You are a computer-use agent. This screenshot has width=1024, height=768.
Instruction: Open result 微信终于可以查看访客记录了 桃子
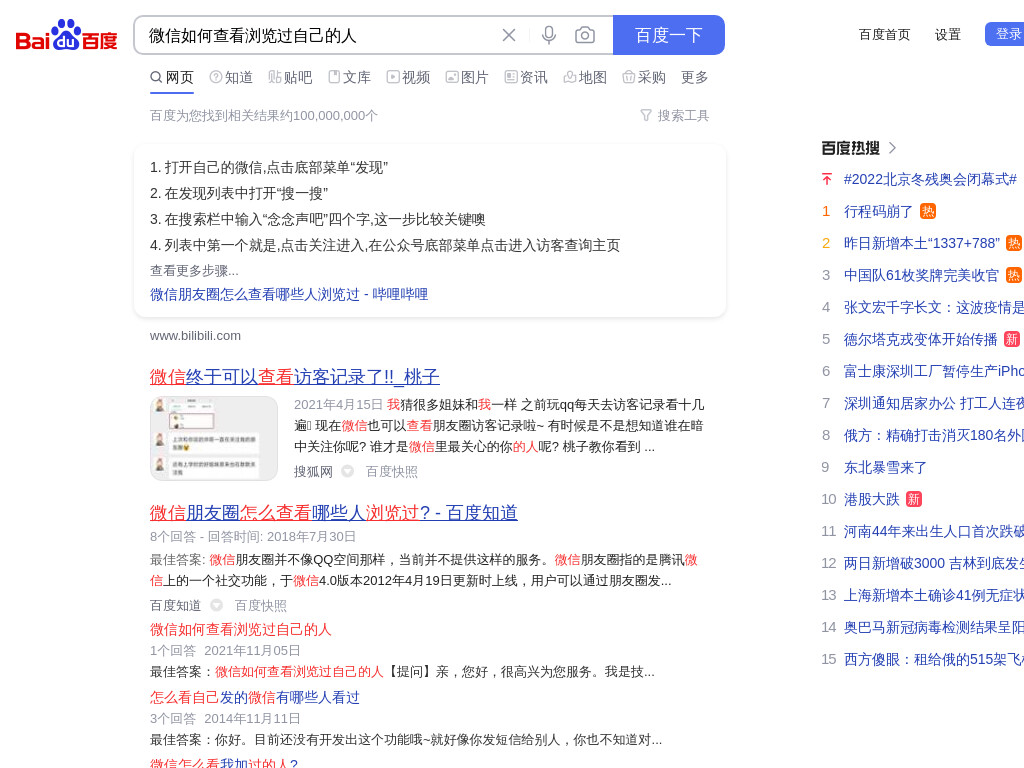[295, 377]
